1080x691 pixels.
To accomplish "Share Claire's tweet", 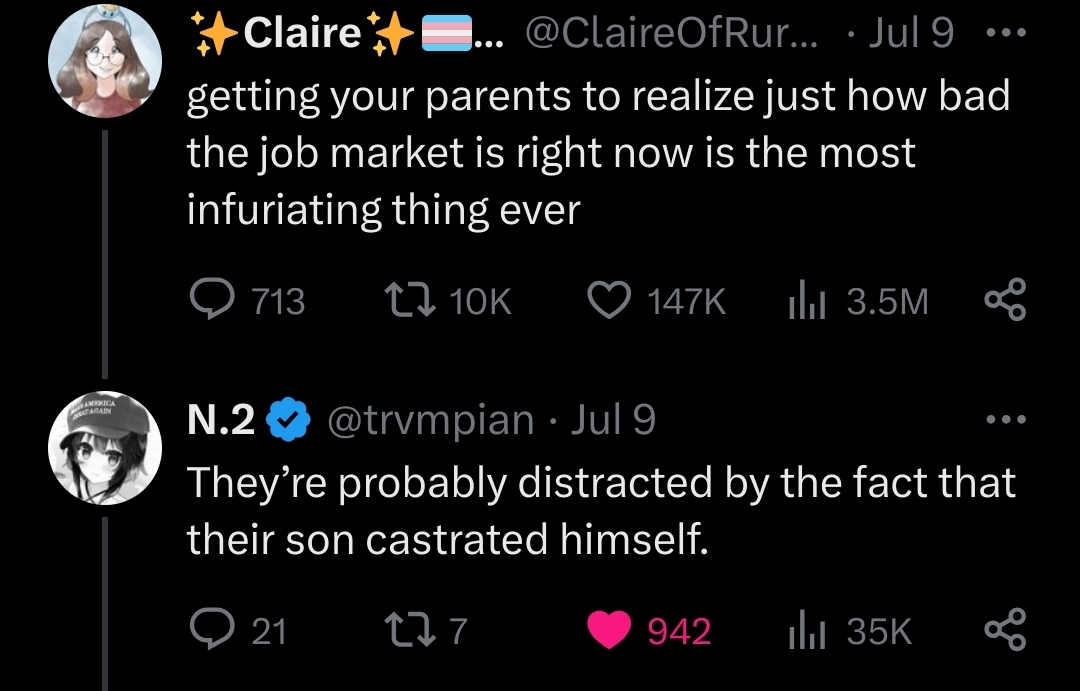I will coord(1005,301).
